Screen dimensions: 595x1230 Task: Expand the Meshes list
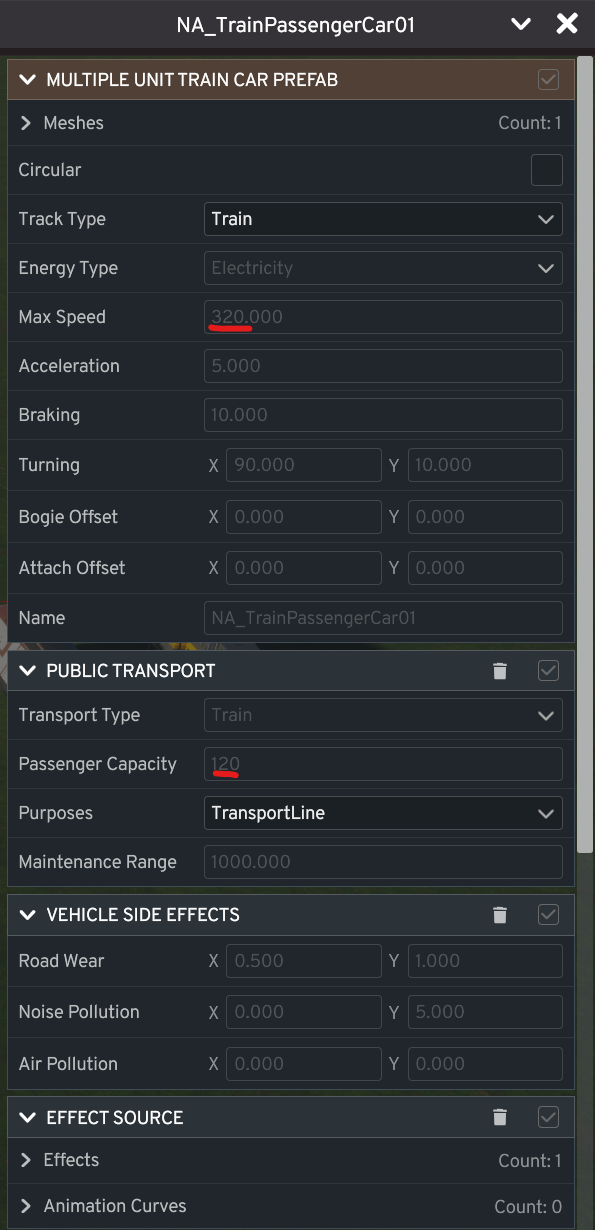pyautogui.click(x=25, y=122)
